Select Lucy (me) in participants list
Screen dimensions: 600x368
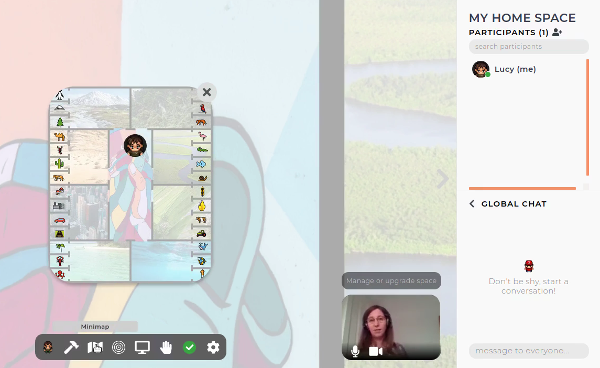click(x=515, y=69)
